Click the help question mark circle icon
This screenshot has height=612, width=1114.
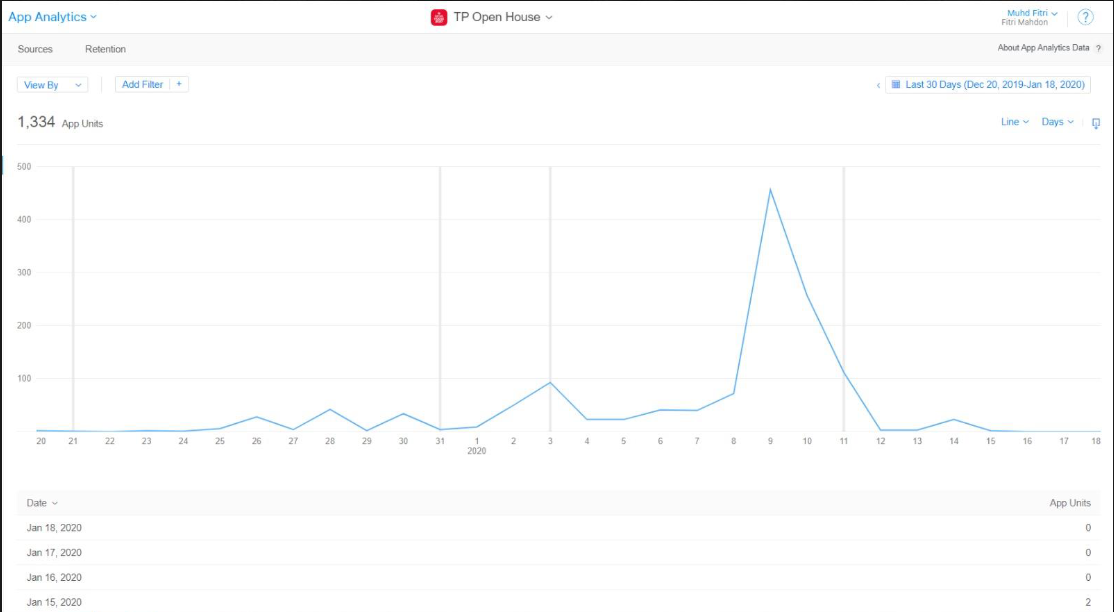pyautogui.click(x=1085, y=17)
